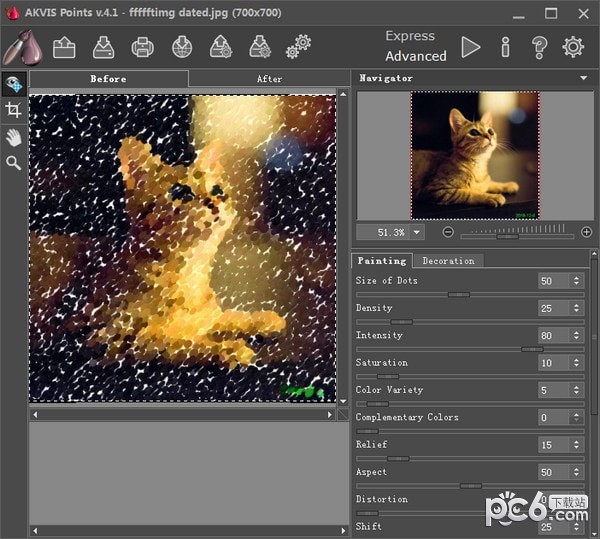Click the Size of Dots slider
The image size is (600, 539).
point(458,295)
